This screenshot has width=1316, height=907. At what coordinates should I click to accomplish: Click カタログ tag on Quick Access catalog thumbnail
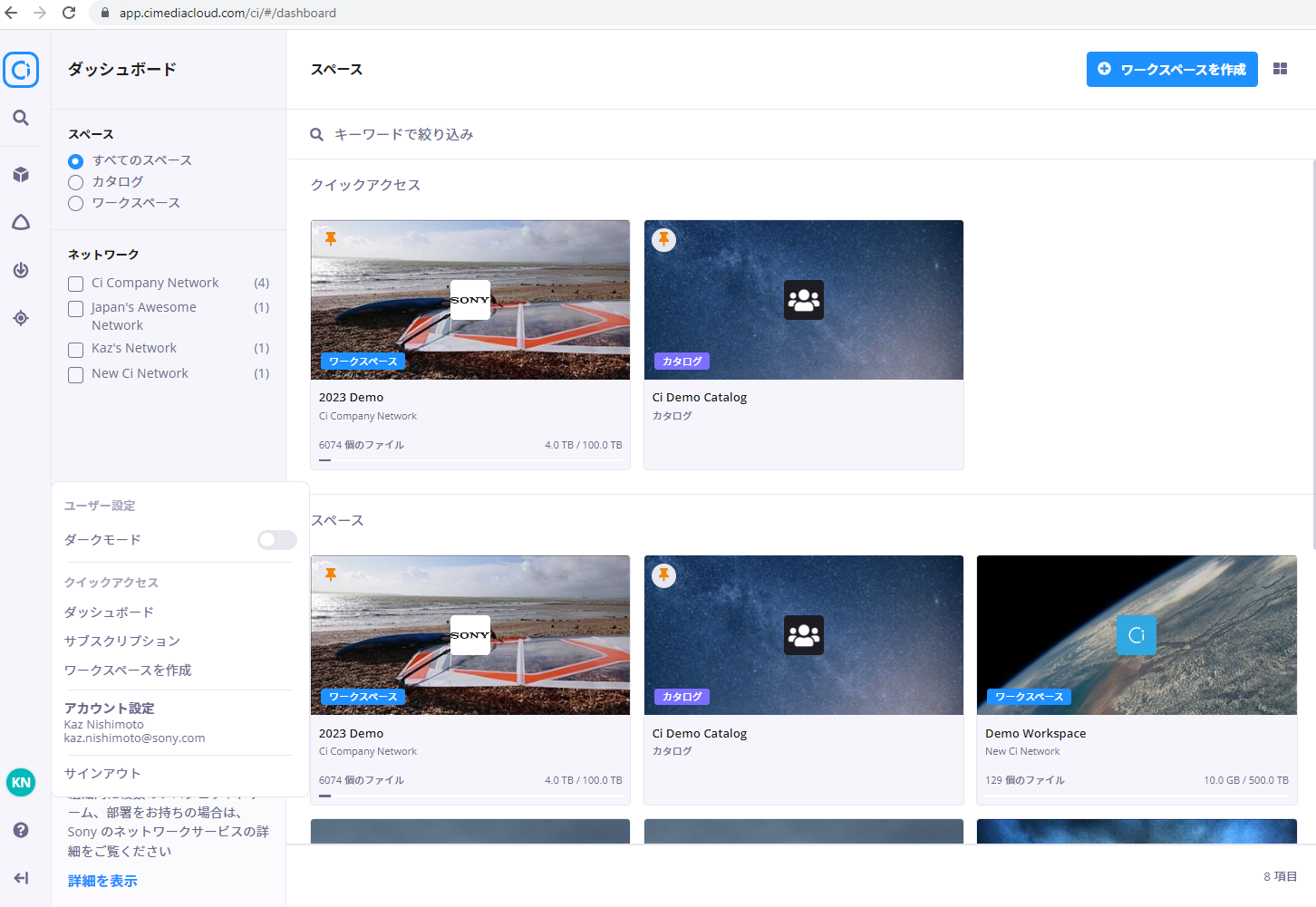coord(682,362)
